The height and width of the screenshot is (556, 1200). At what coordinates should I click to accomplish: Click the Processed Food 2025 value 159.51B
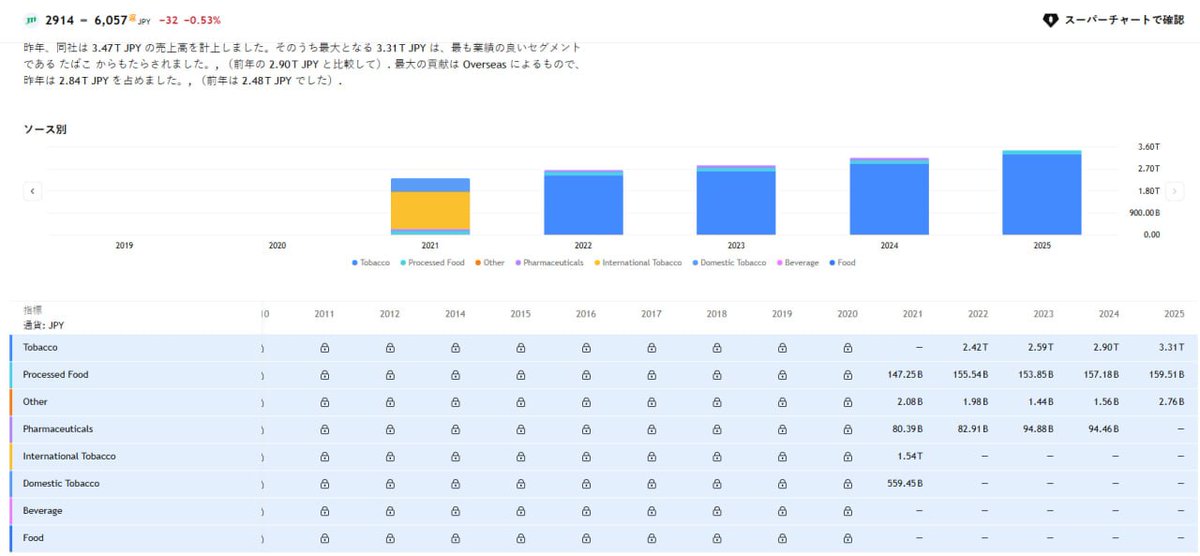point(1167,375)
